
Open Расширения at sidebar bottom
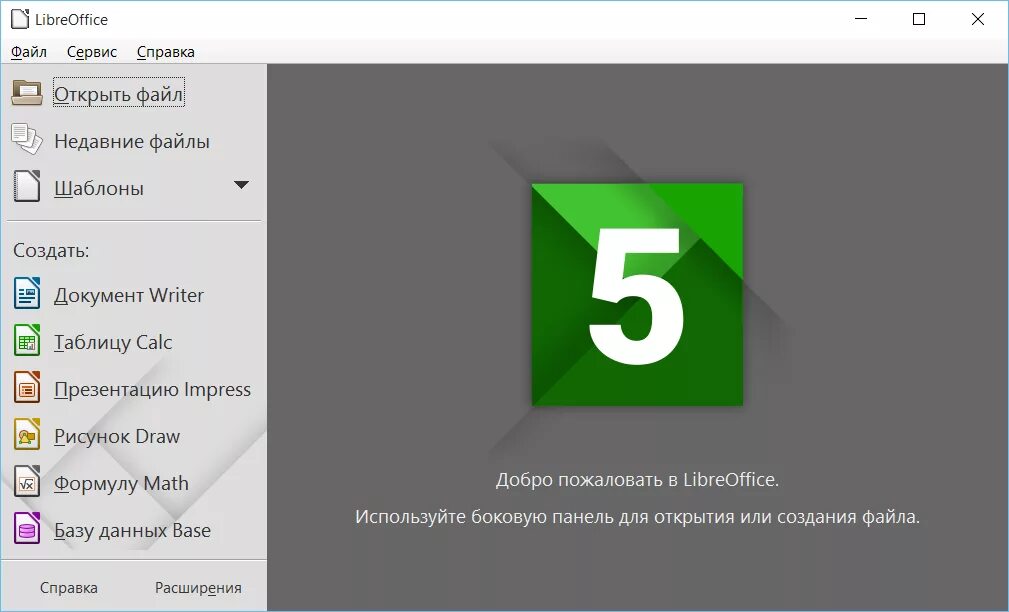click(x=198, y=588)
